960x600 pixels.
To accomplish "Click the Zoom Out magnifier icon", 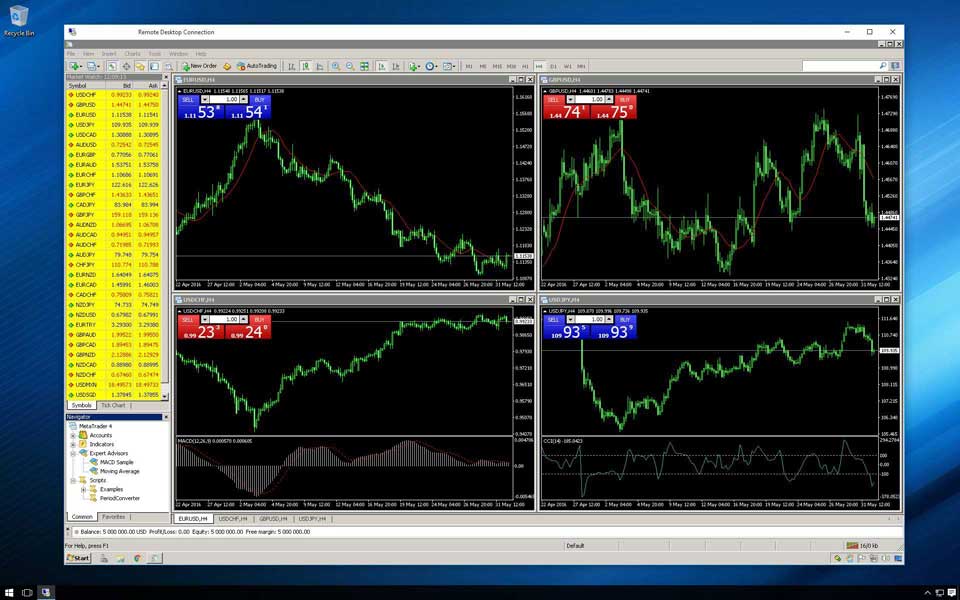I will pyautogui.click(x=350, y=66).
